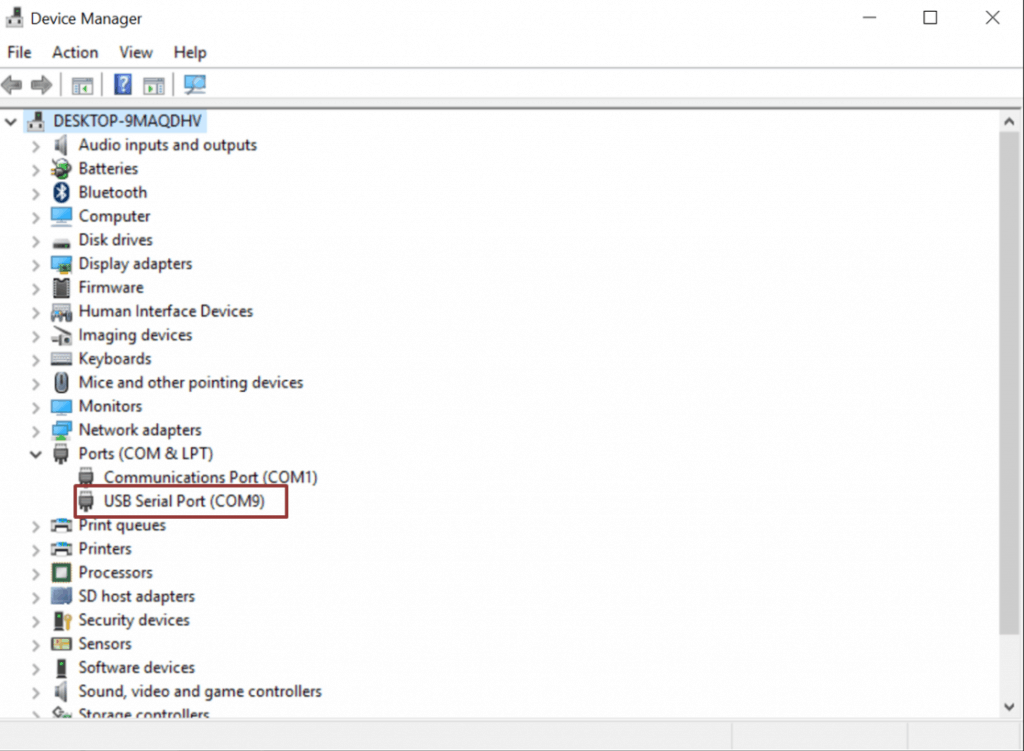Click the Bluetooth device category icon
Viewport: 1024px width, 751px height.
tap(62, 192)
